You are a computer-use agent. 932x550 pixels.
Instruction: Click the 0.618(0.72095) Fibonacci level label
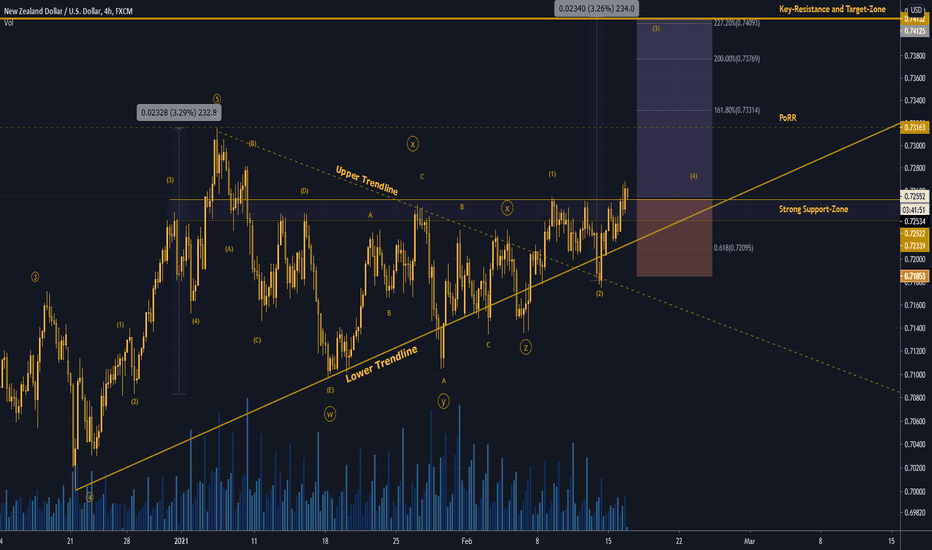click(733, 248)
